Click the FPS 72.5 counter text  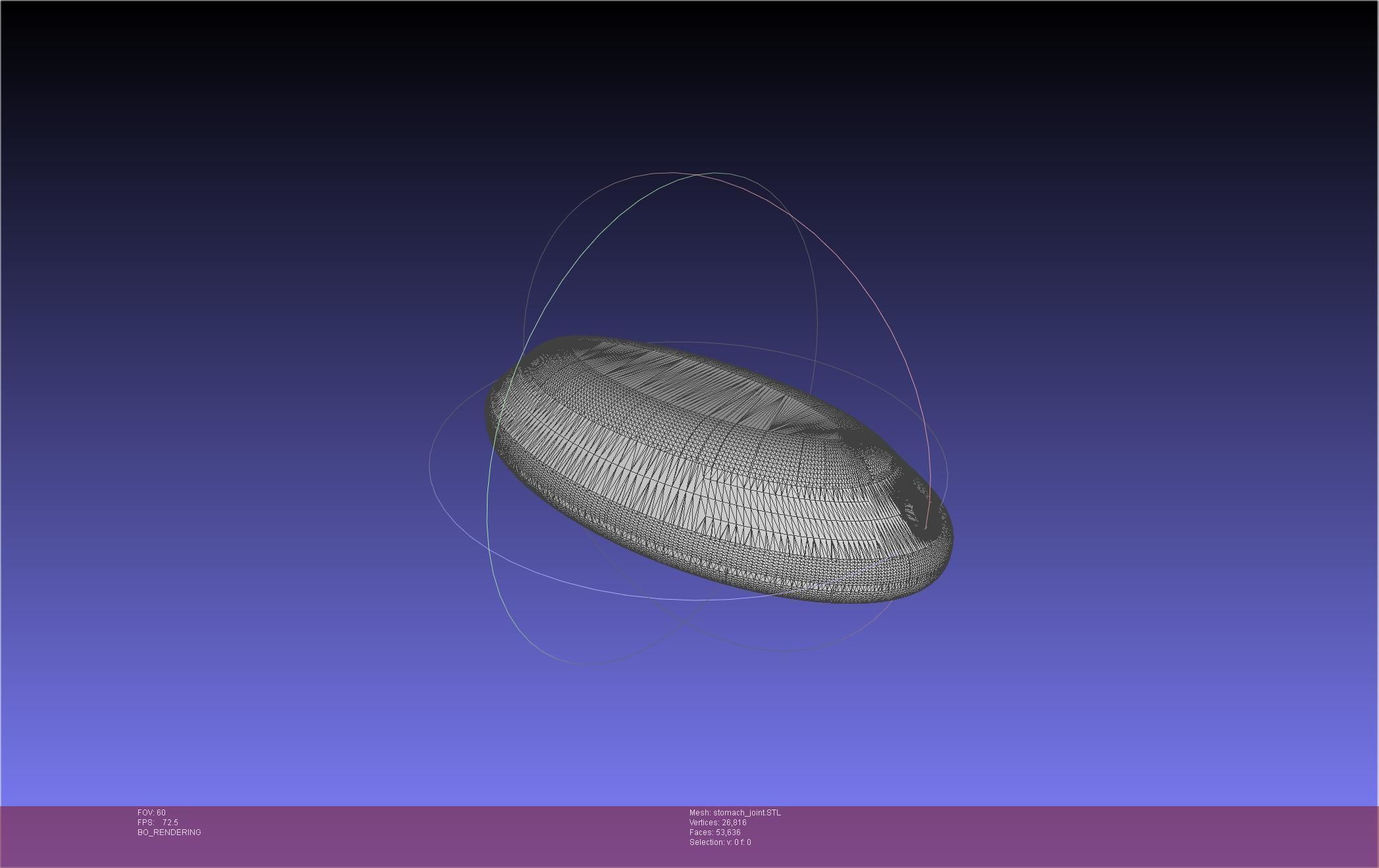(x=158, y=823)
